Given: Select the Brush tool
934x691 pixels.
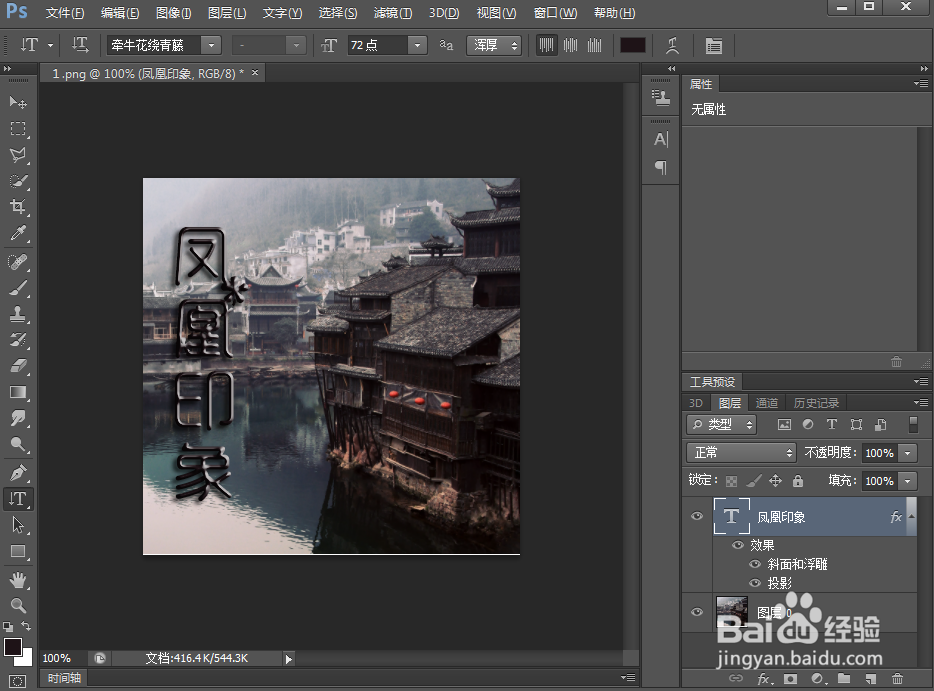Looking at the screenshot, I should point(18,288).
